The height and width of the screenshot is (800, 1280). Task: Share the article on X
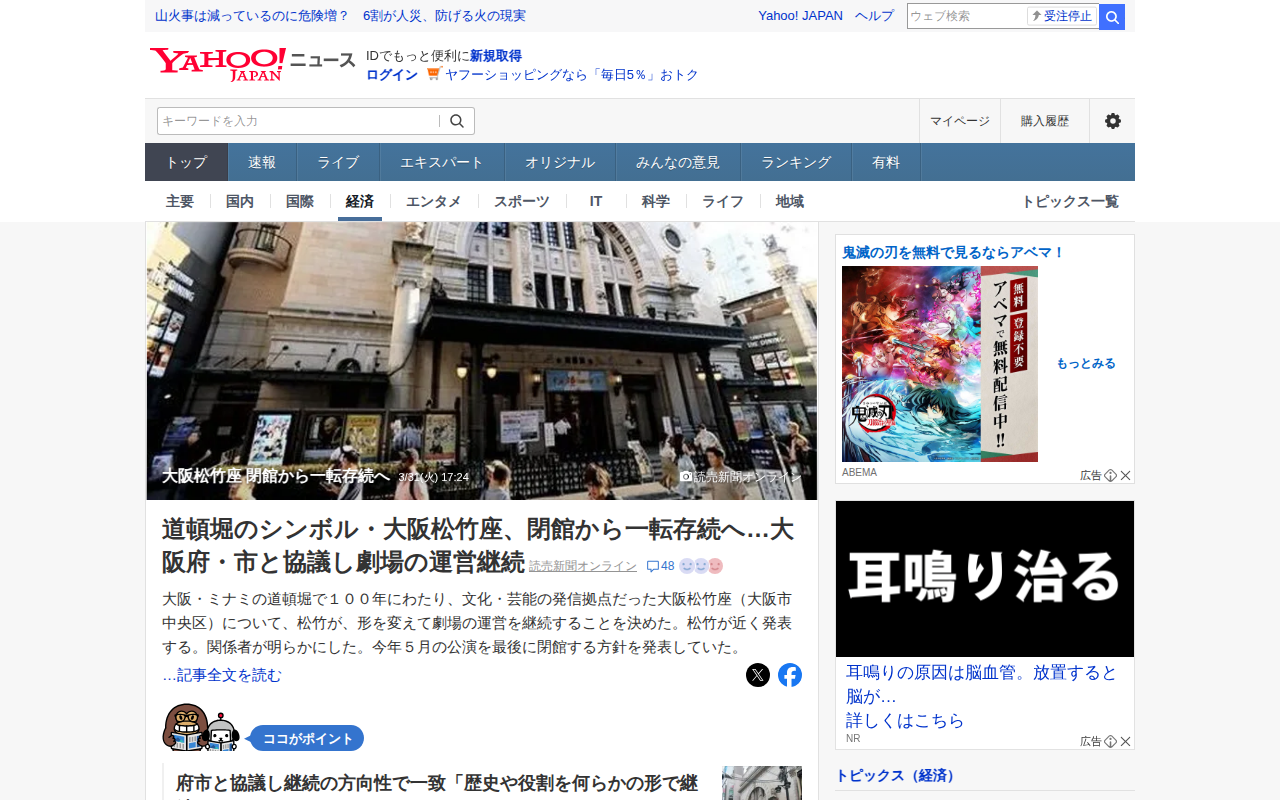758,675
